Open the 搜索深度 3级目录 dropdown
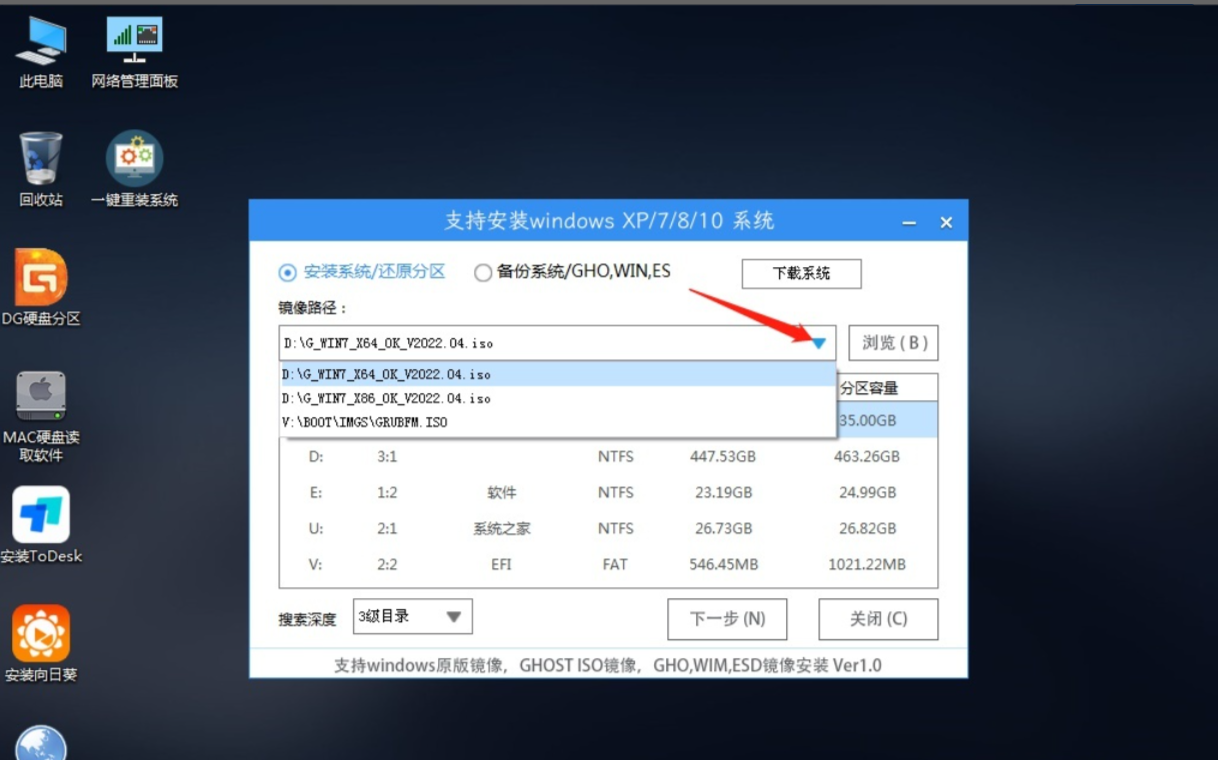The width and height of the screenshot is (1218, 760). point(412,617)
